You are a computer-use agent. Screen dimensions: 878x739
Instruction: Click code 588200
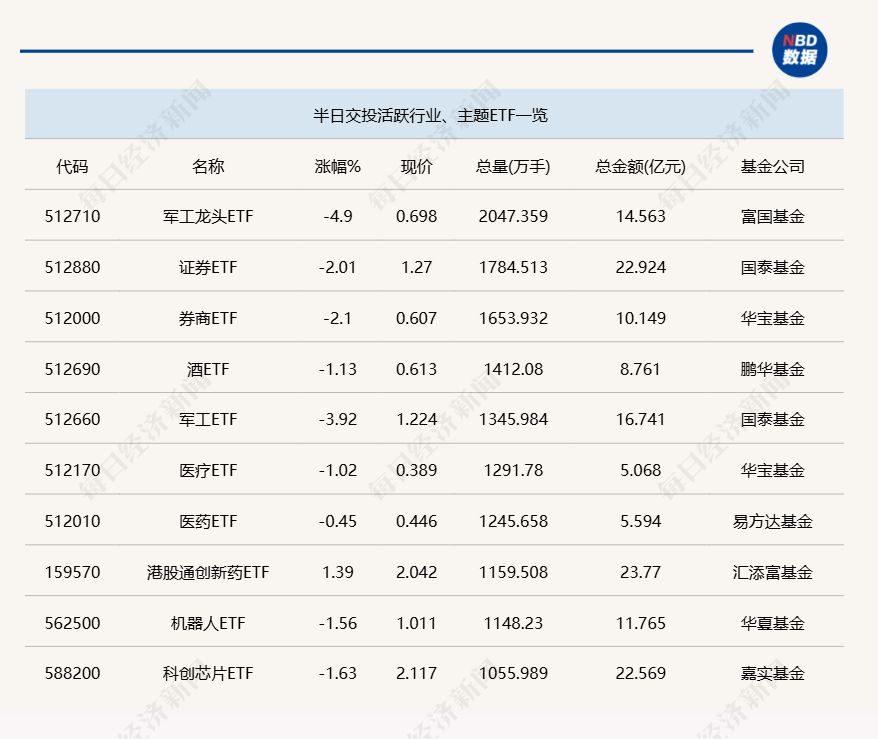tap(73, 672)
